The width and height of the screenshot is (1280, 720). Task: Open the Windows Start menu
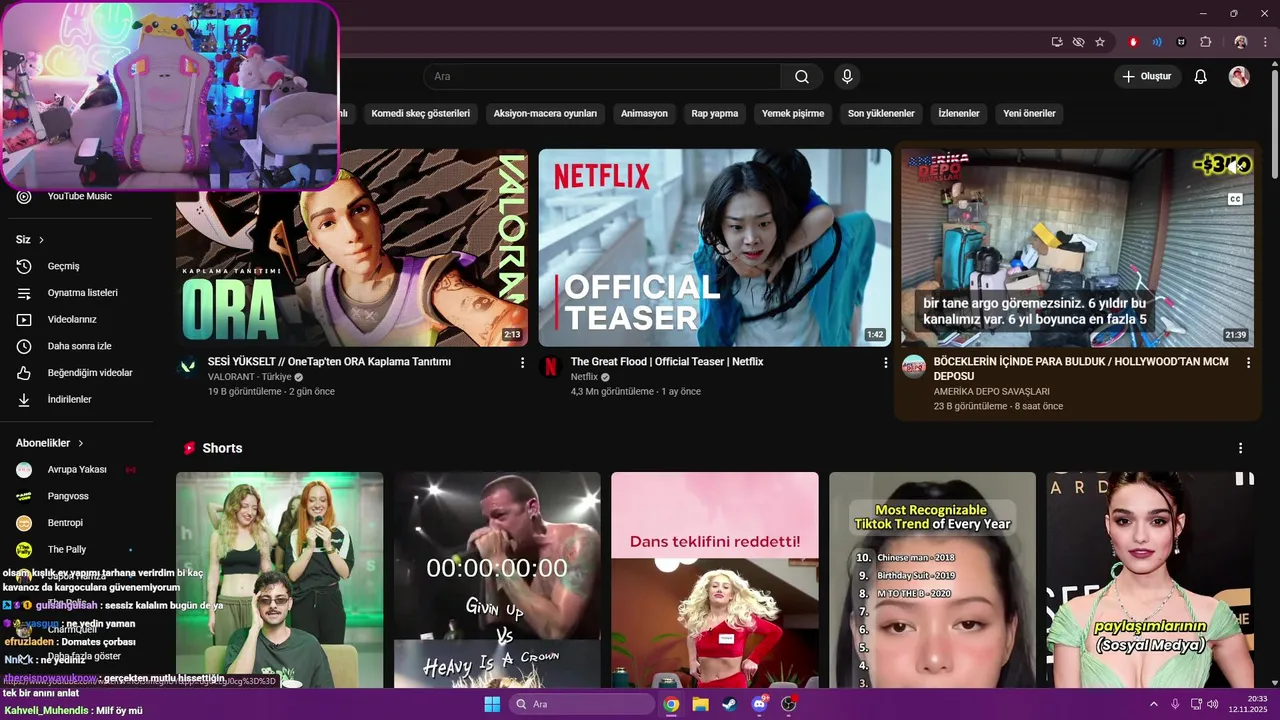[492, 704]
